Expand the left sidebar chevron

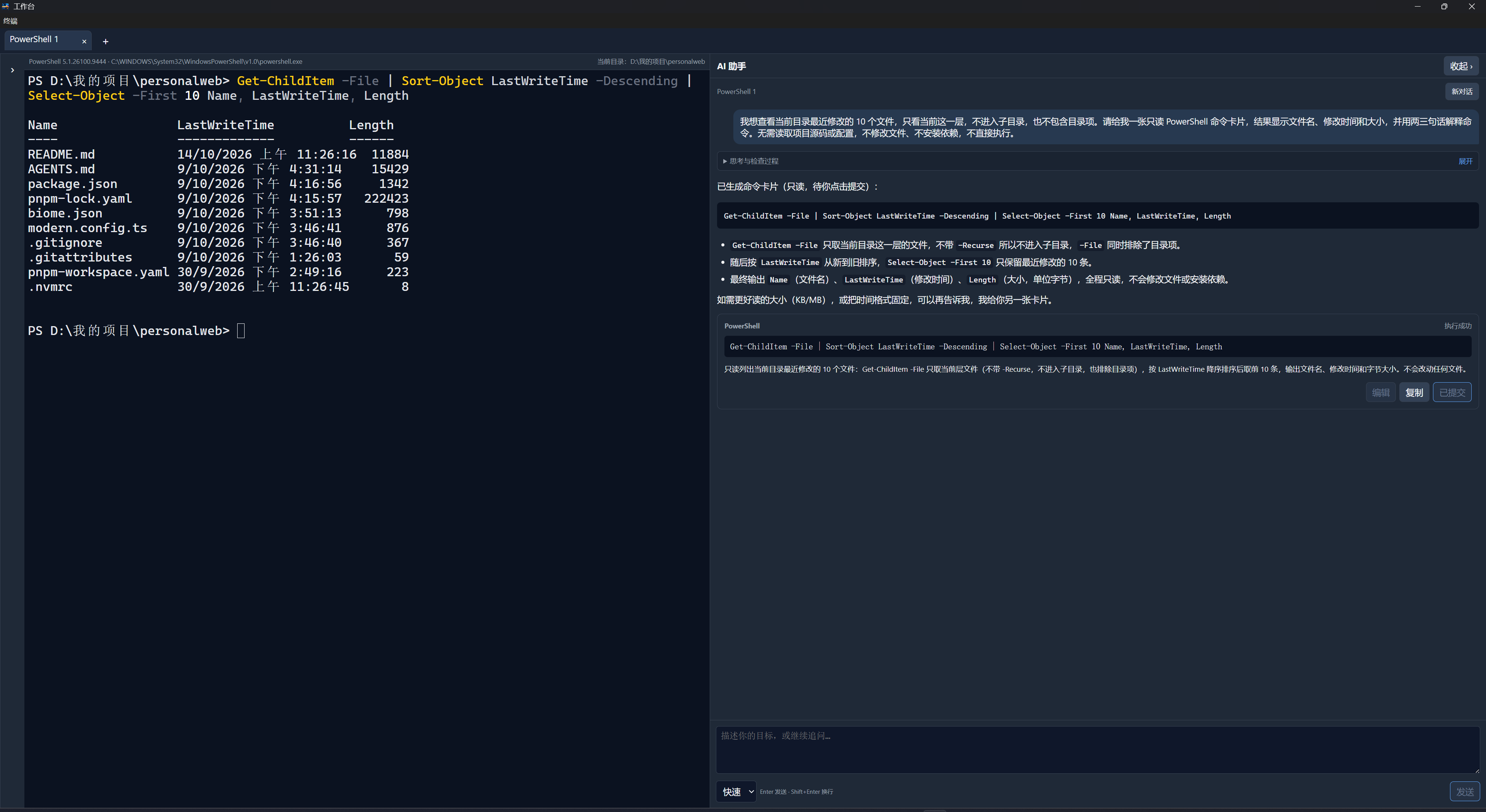pyautogui.click(x=12, y=70)
